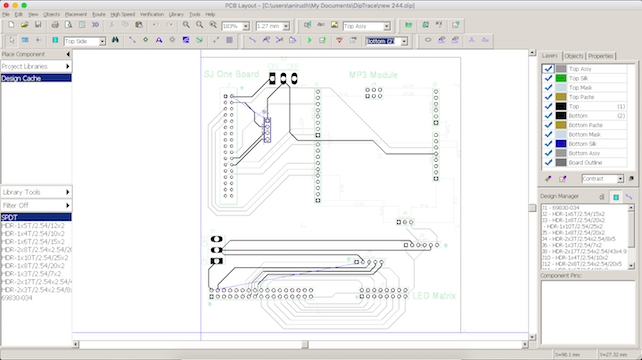This screenshot has width=642, height=360.
Task: Uncheck the Top Mask layer
Action: click(548, 88)
